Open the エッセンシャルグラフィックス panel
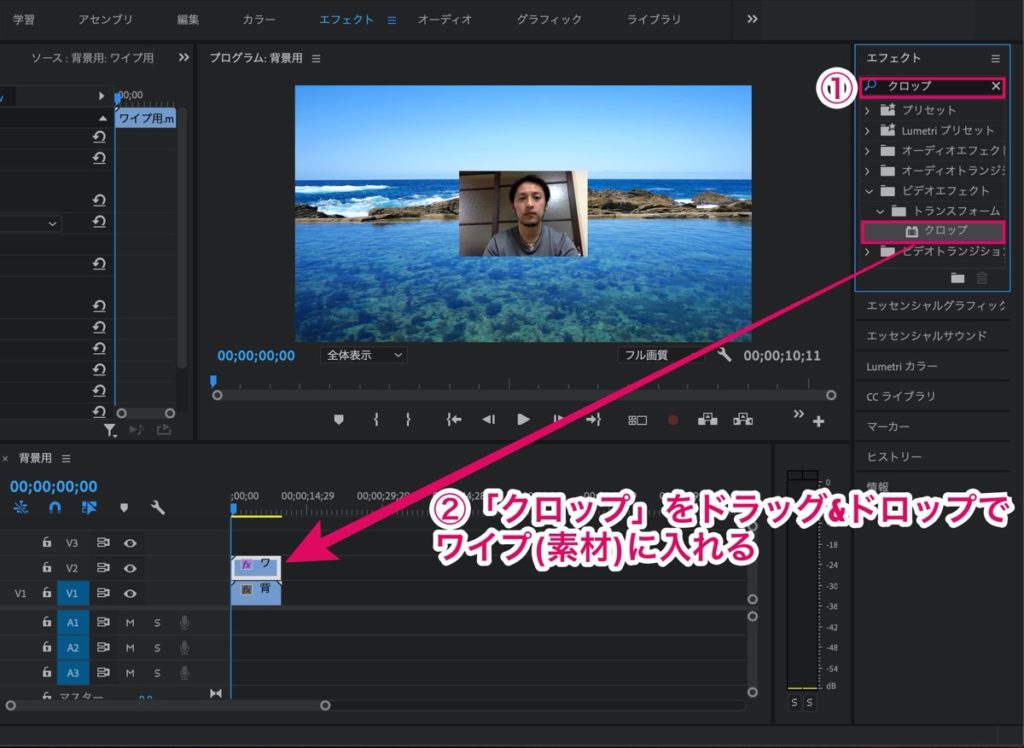 pos(936,306)
